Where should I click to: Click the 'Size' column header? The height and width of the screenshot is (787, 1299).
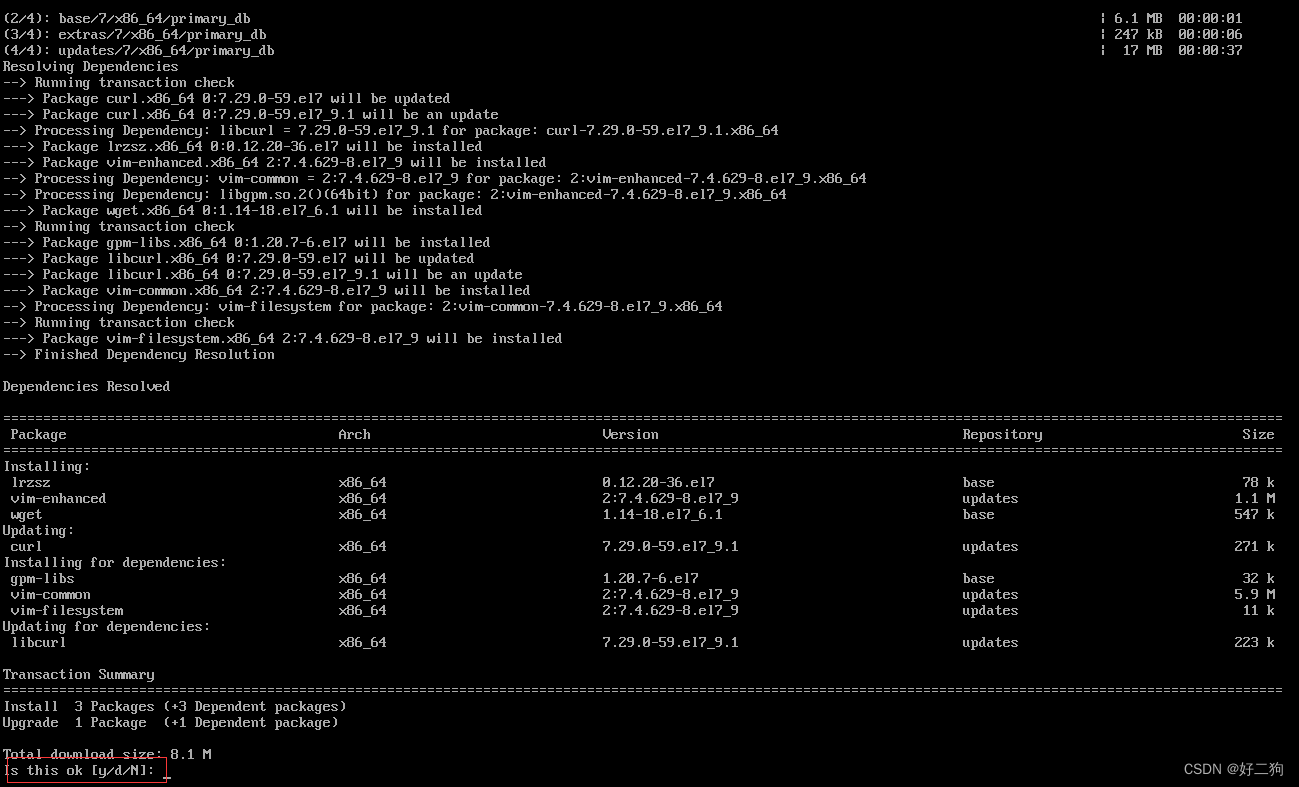pos(1258,435)
